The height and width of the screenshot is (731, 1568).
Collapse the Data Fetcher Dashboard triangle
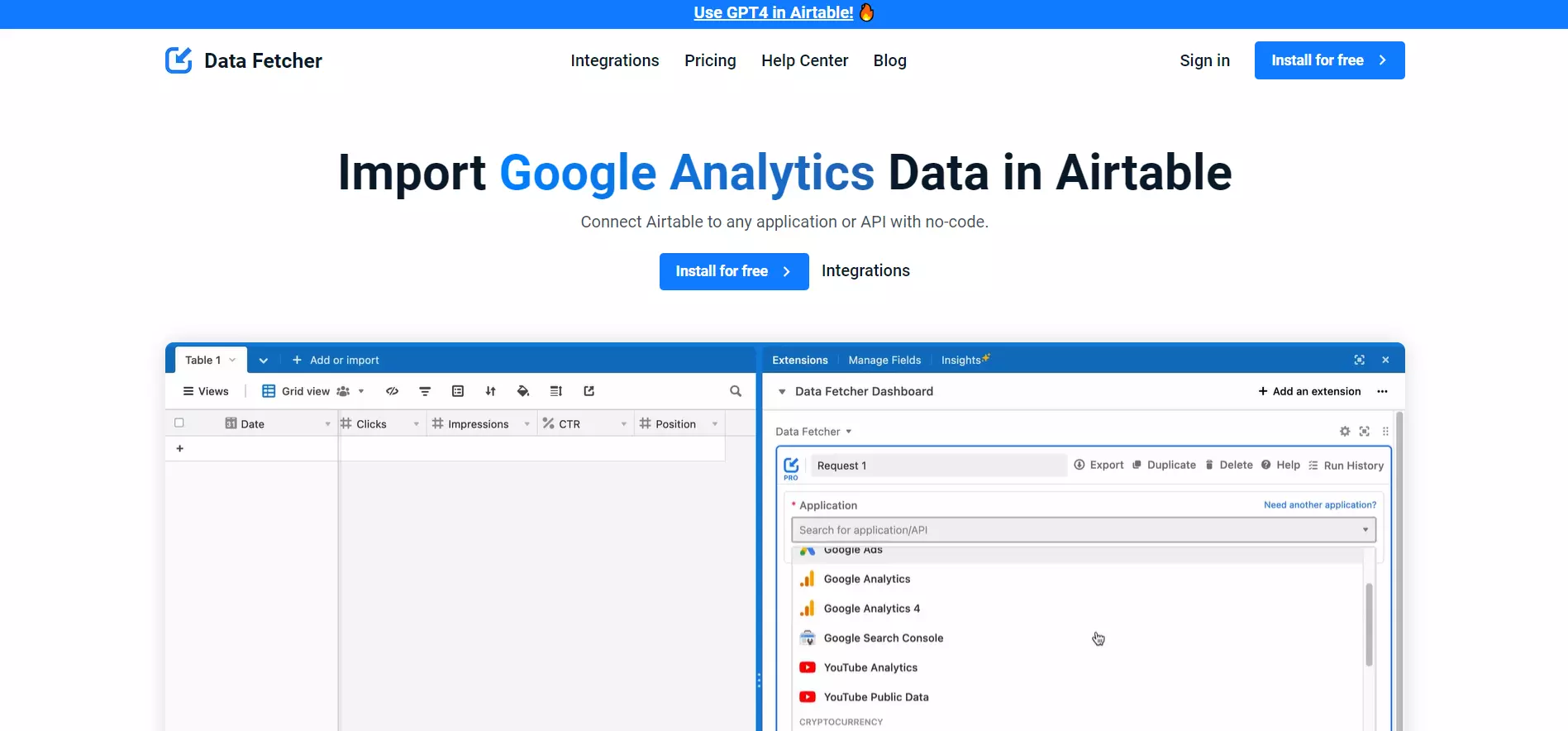(782, 392)
